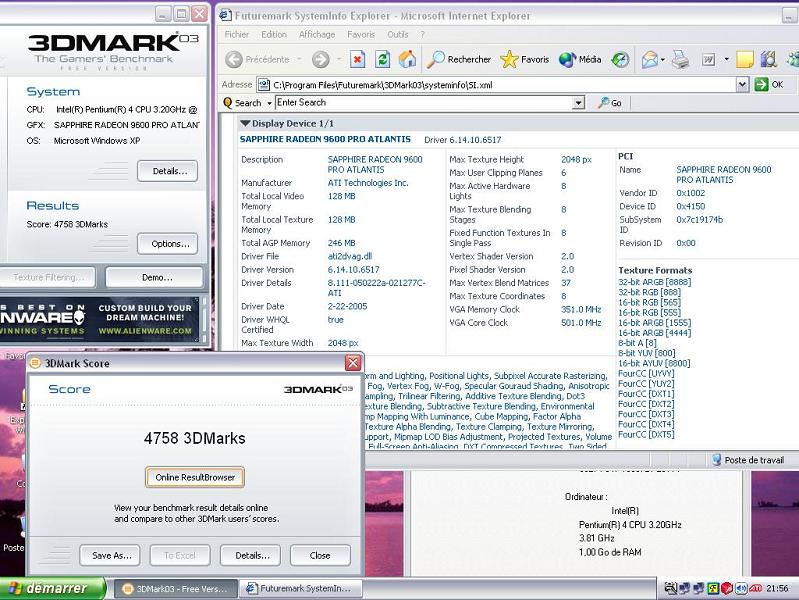The image size is (799, 600).
Task: Open the Search toolbar options dropdown arrow
Action: (x=269, y=103)
